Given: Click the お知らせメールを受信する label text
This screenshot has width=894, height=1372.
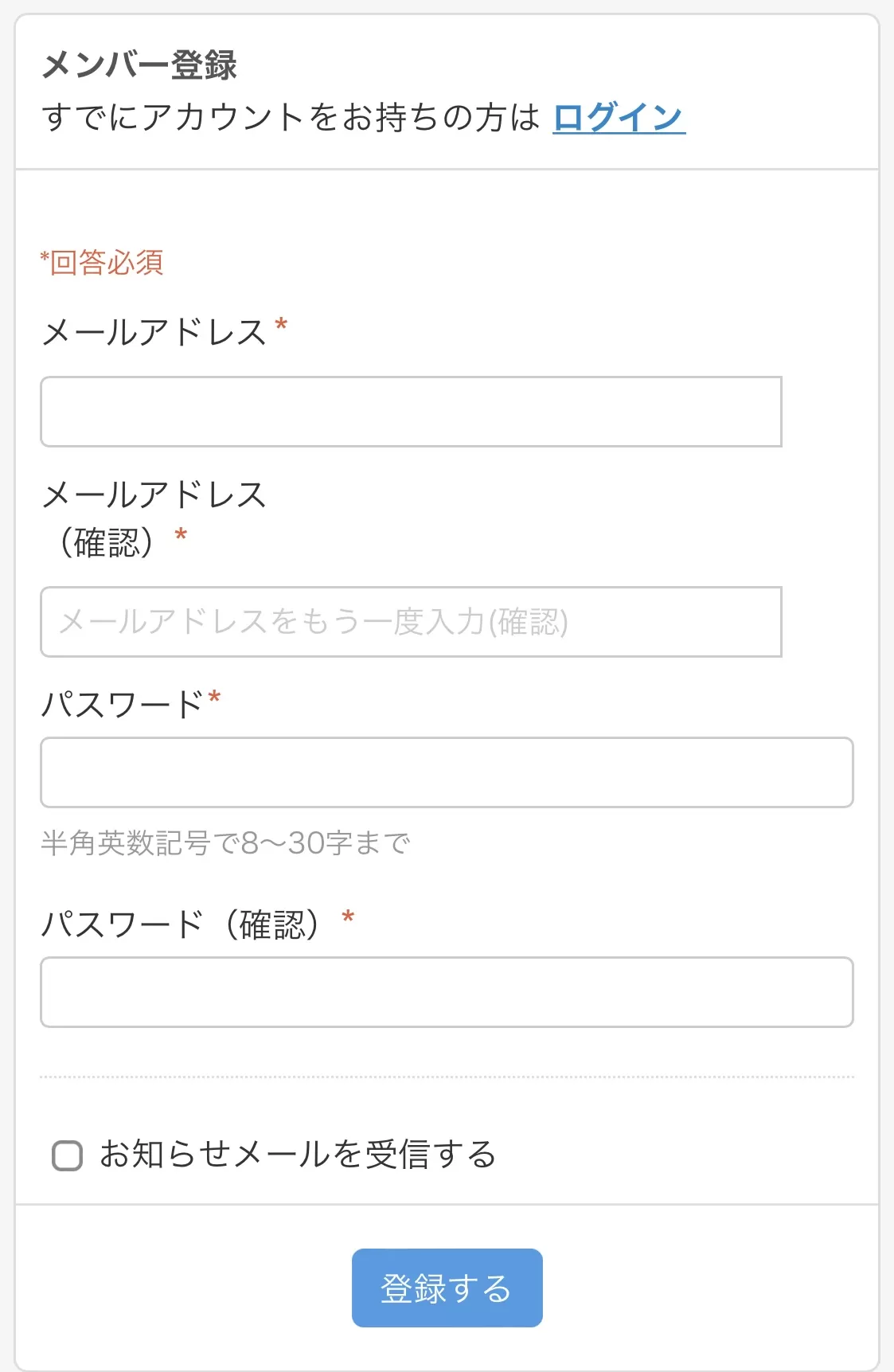Looking at the screenshot, I should pyautogui.click(x=298, y=1155).
